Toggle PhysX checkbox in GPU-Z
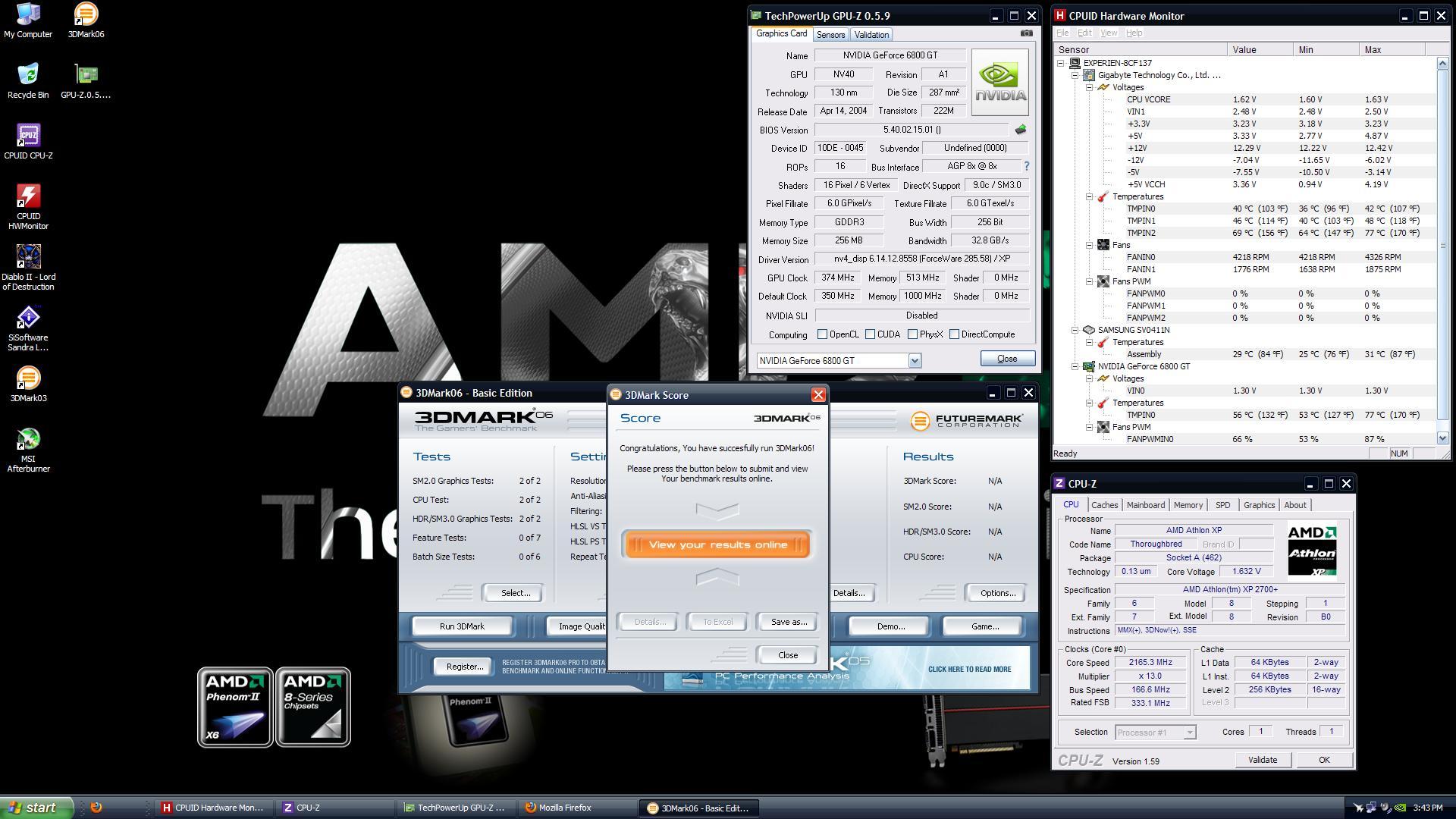 (x=912, y=334)
